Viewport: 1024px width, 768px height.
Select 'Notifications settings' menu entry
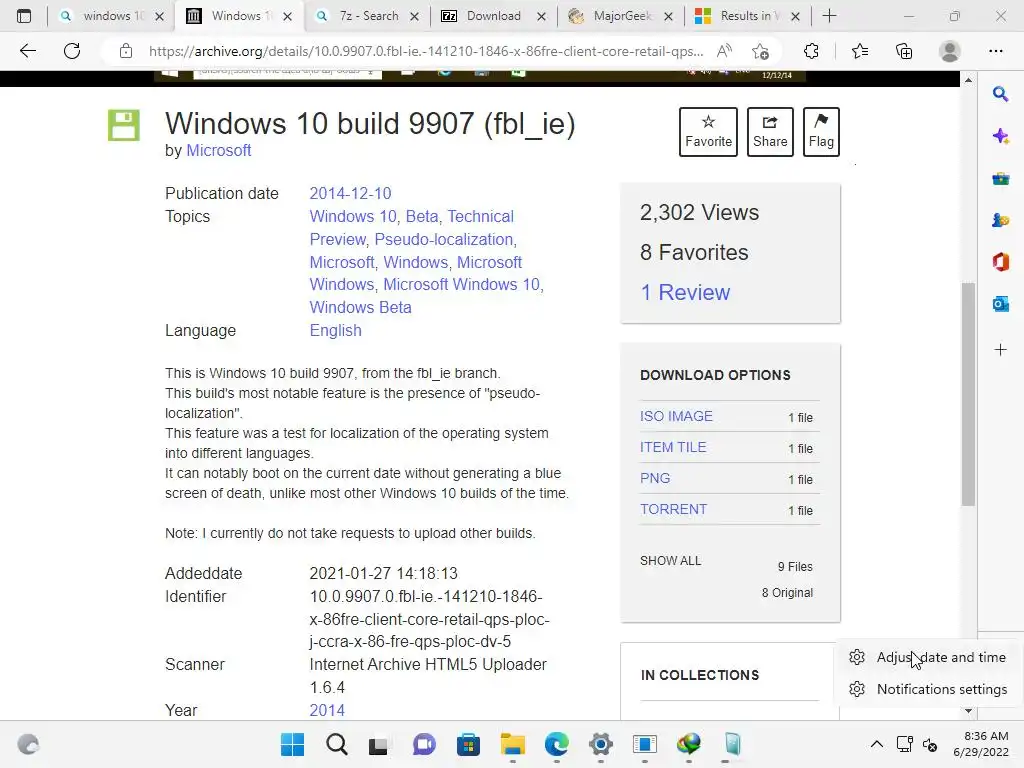pos(929,689)
